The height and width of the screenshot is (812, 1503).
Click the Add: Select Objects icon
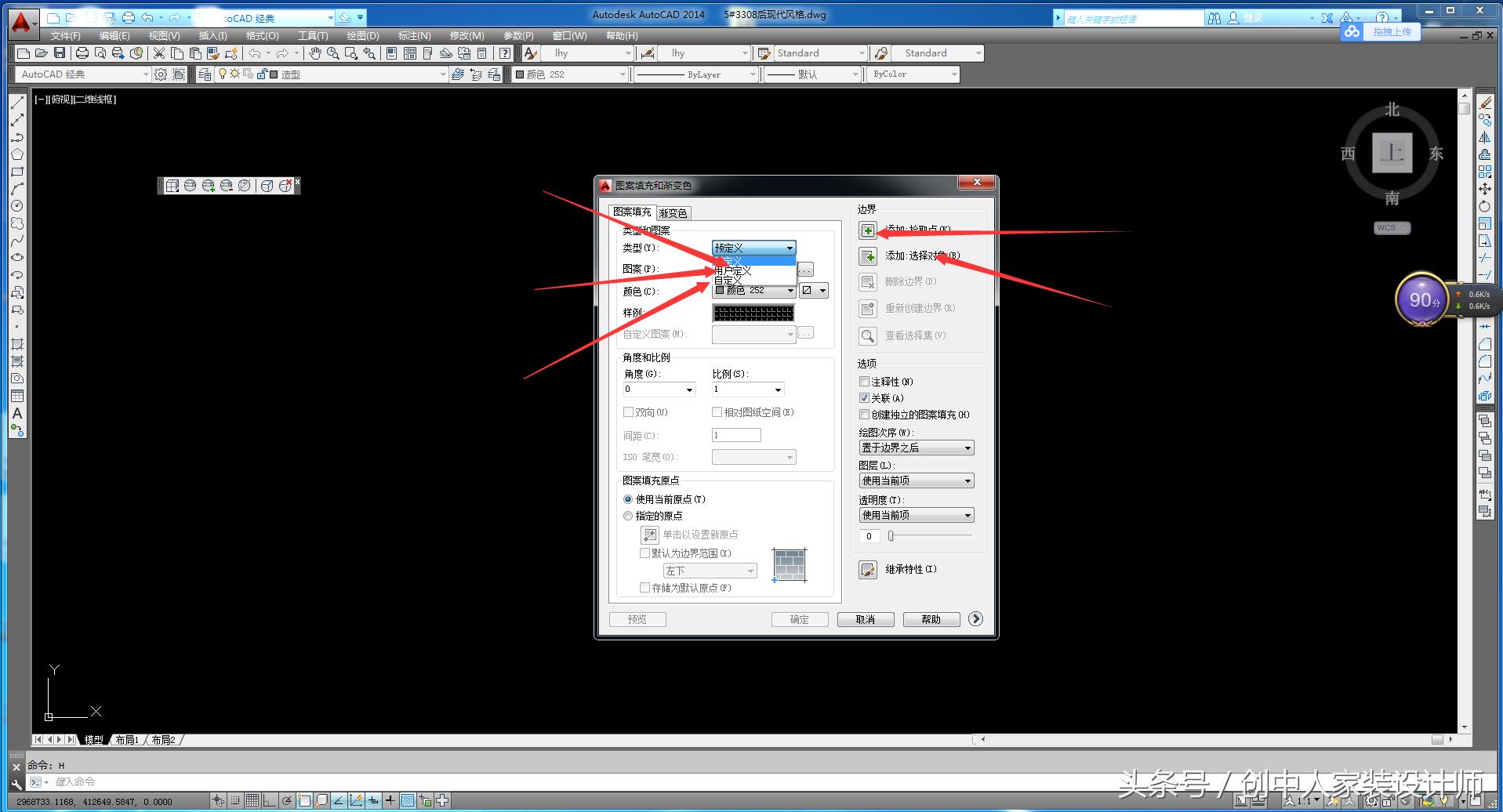click(x=867, y=256)
